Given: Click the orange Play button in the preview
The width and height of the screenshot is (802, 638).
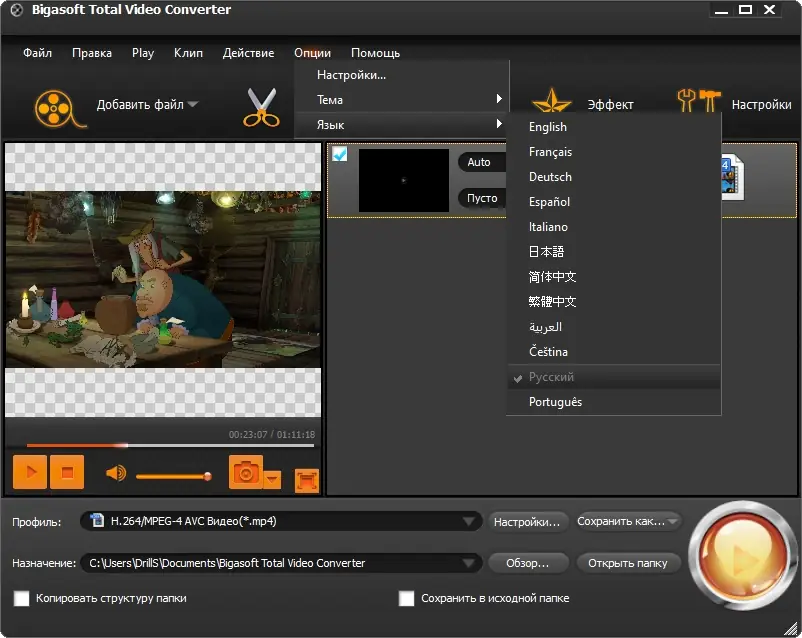Looking at the screenshot, I should pyautogui.click(x=30, y=472).
